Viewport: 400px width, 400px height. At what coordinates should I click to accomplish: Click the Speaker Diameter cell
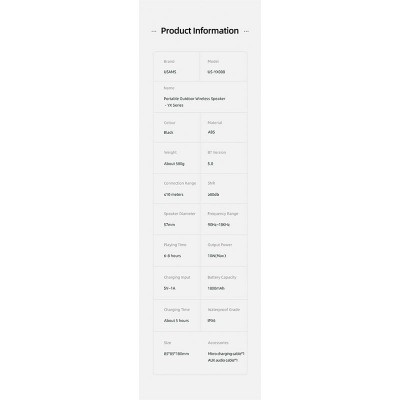point(177,219)
